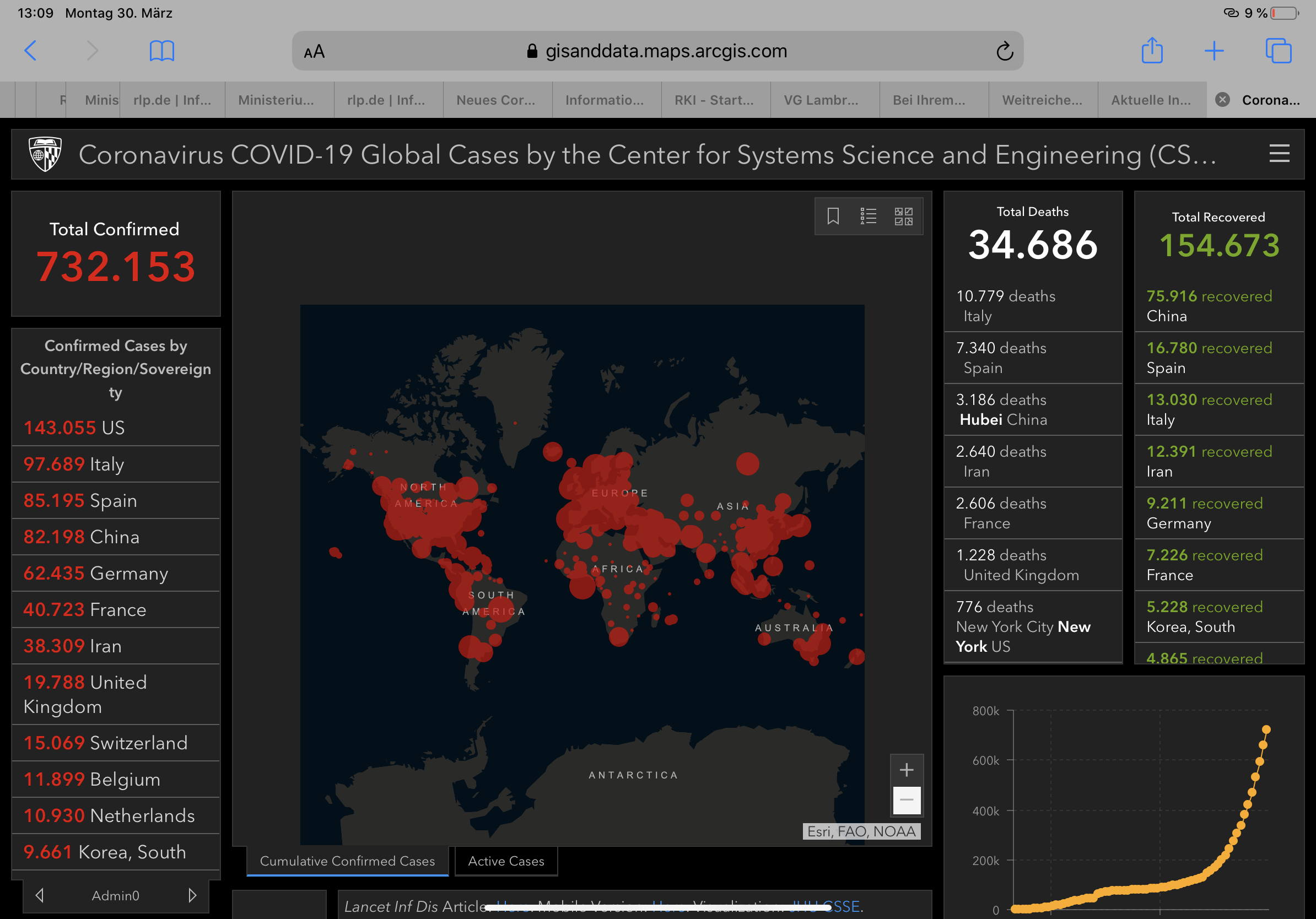
Task: Zoom out the map with minus
Action: coord(906,800)
